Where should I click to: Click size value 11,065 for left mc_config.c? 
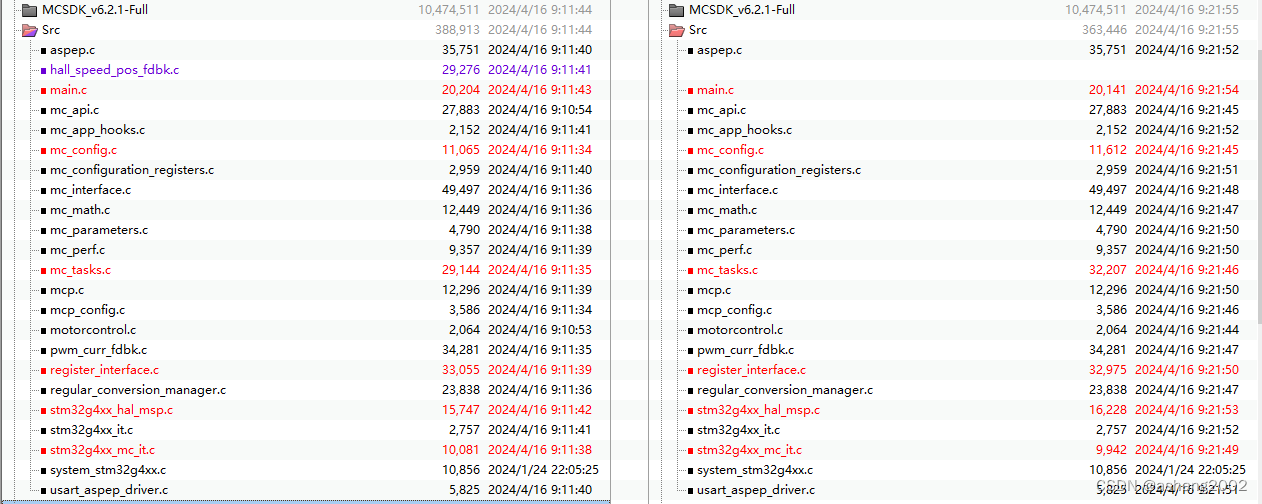click(x=461, y=150)
